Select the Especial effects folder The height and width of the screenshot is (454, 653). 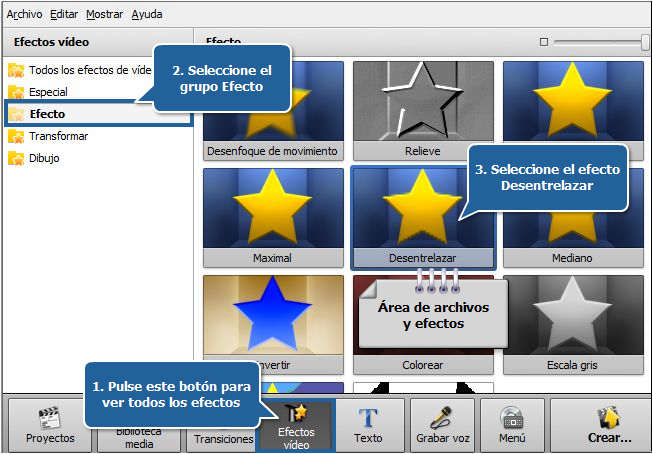38,92
